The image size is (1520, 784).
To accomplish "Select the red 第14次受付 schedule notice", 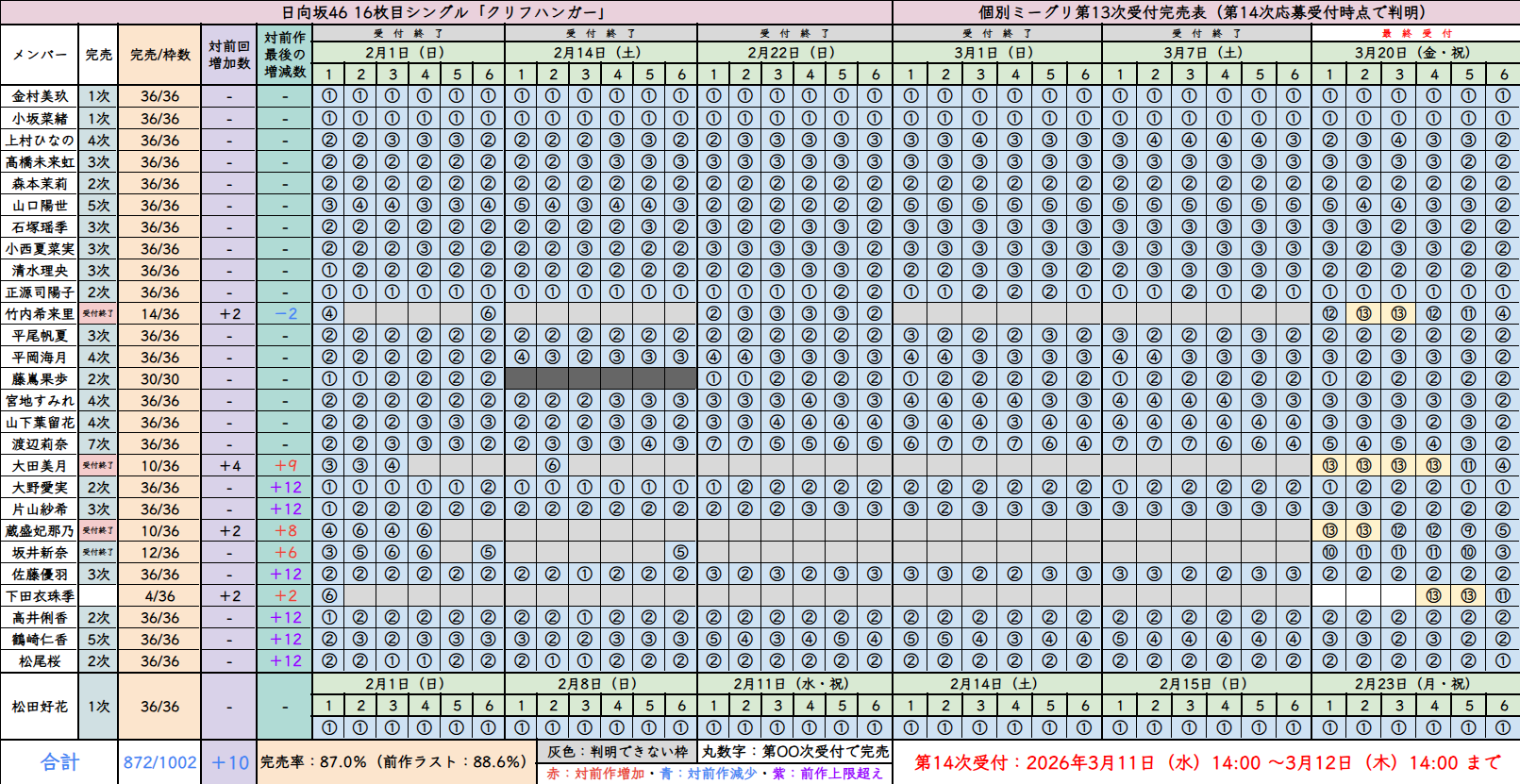I will pos(1207,762).
